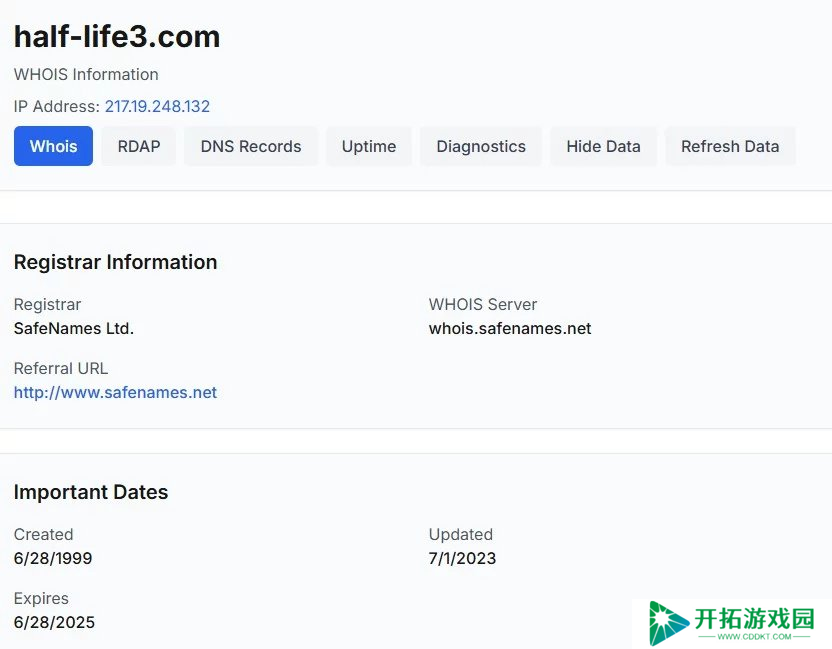This screenshot has height=649, width=832.
Task: Click the IP Address label
Action: tap(56, 106)
